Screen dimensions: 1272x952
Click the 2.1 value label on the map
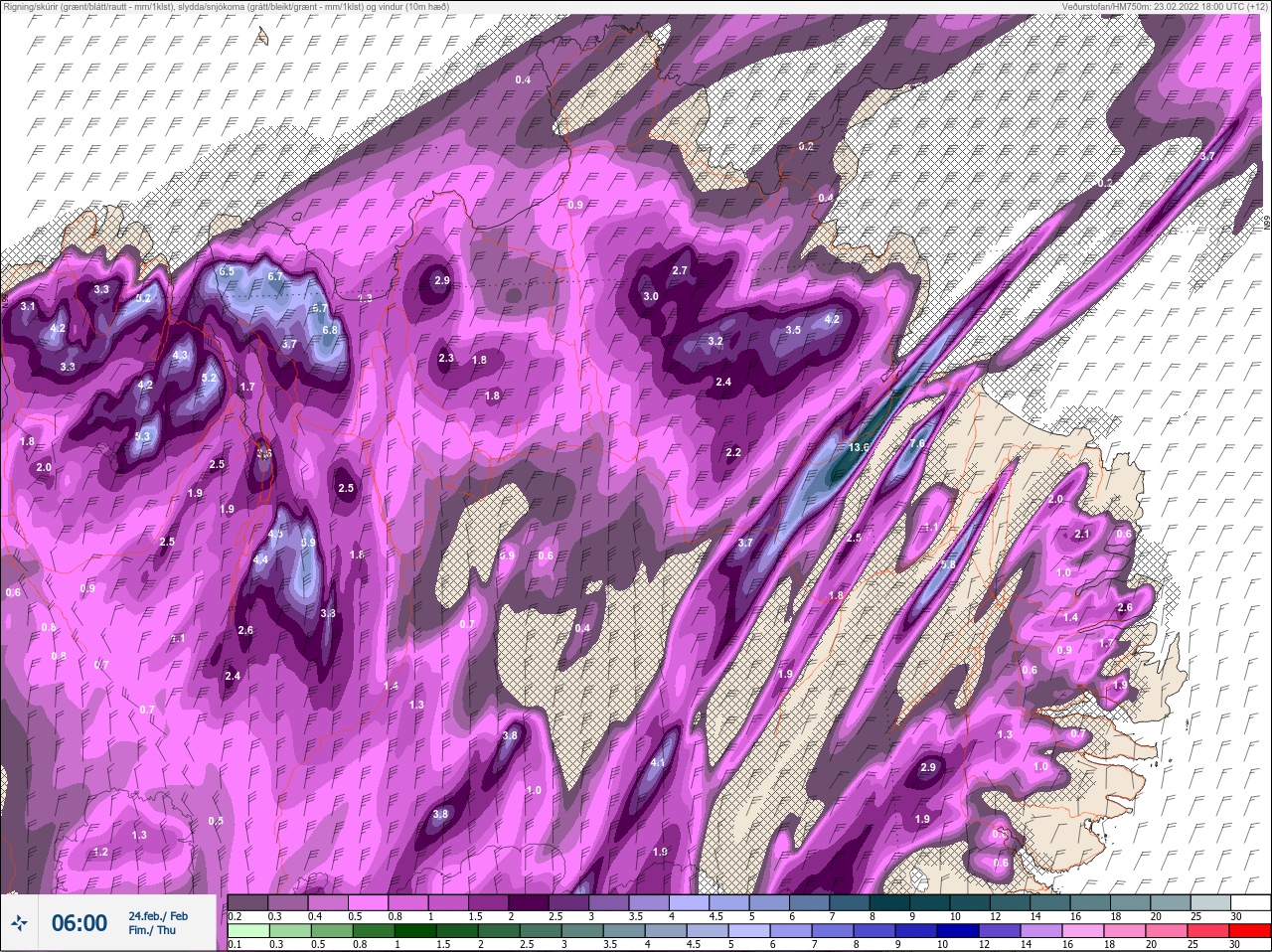(x=1083, y=534)
